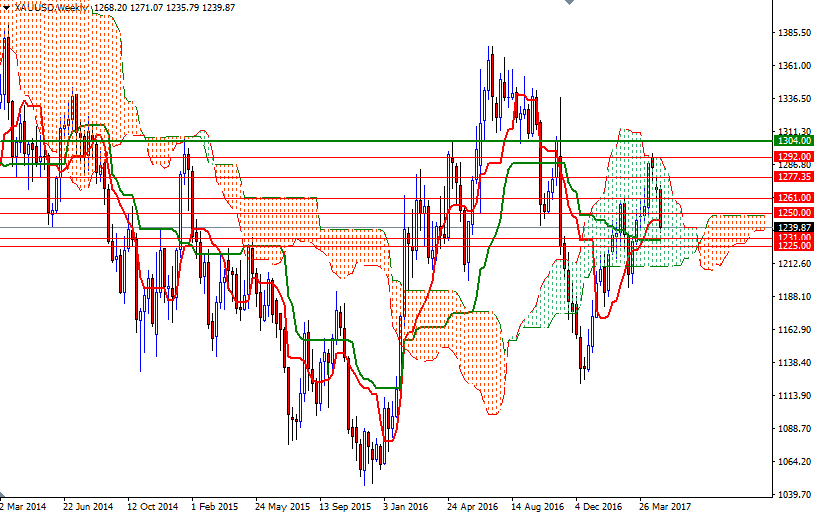This screenshot has height=514, width=814.
Task: Click the 1385.50 value on price scale
Action: (x=792, y=33)
